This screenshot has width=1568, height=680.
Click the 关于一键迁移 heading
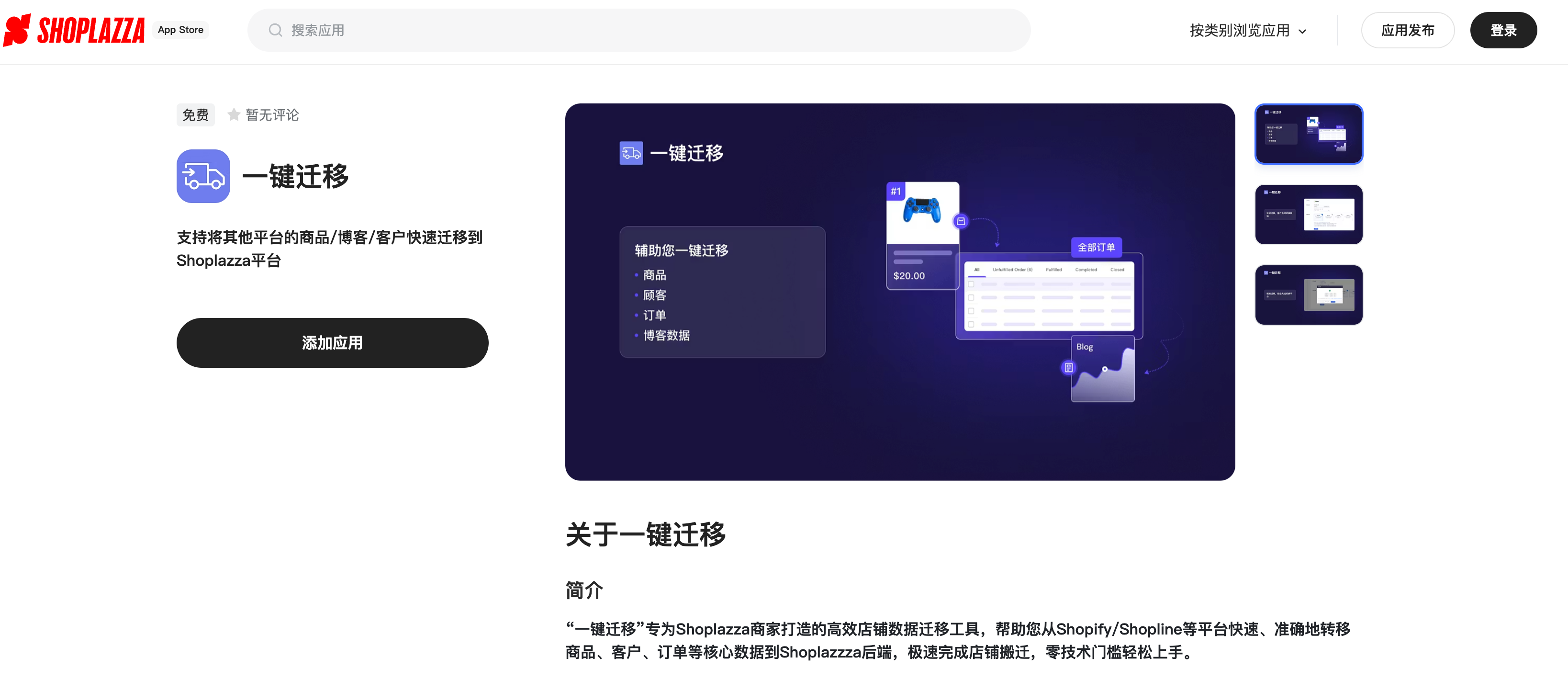tap(646, 534)
